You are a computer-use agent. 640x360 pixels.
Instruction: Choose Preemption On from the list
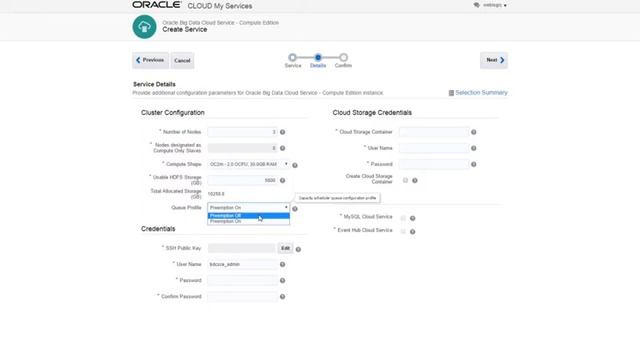point(249,221)
